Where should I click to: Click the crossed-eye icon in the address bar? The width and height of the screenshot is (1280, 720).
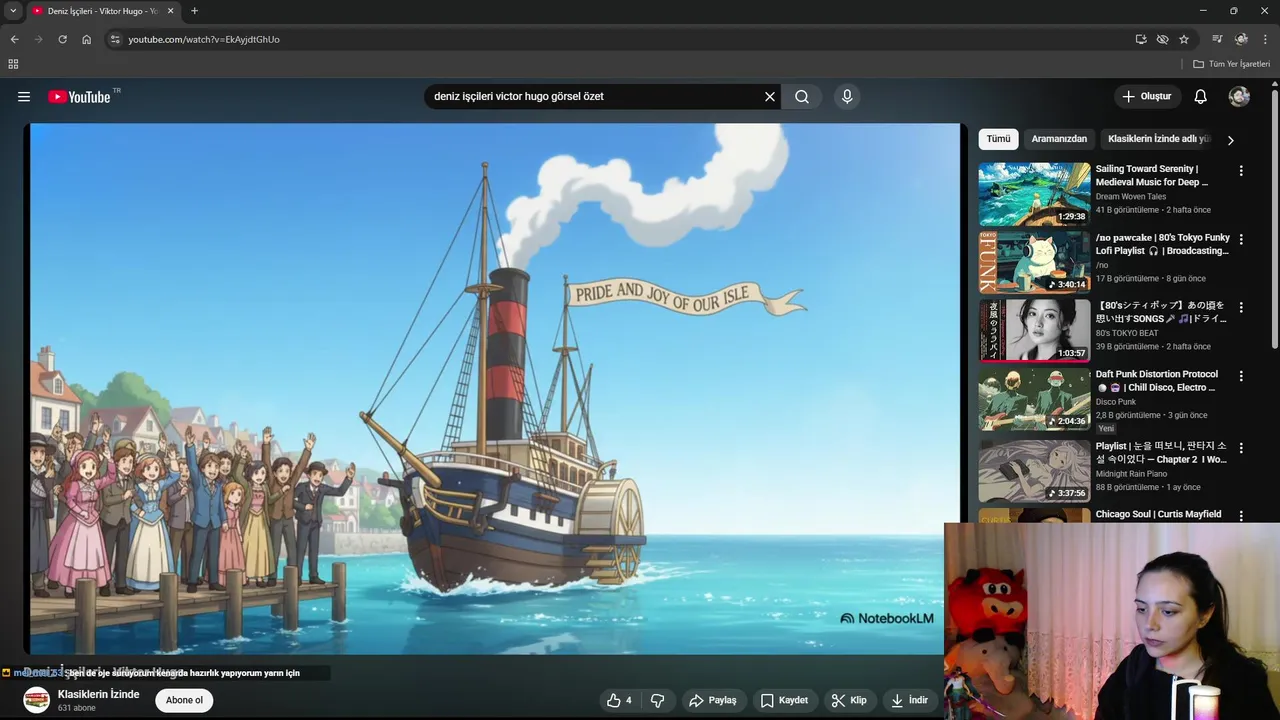(x=1162, y=39)
